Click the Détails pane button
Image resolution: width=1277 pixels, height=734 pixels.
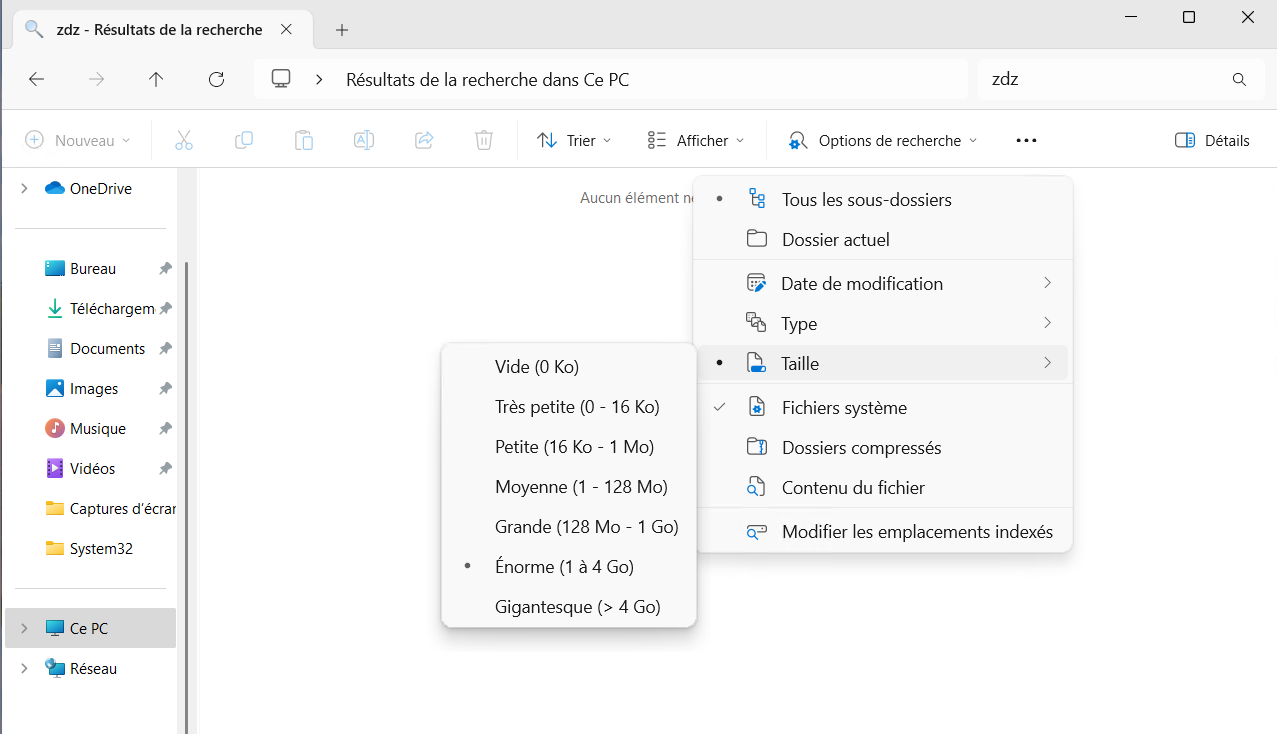coord(1212,141)
